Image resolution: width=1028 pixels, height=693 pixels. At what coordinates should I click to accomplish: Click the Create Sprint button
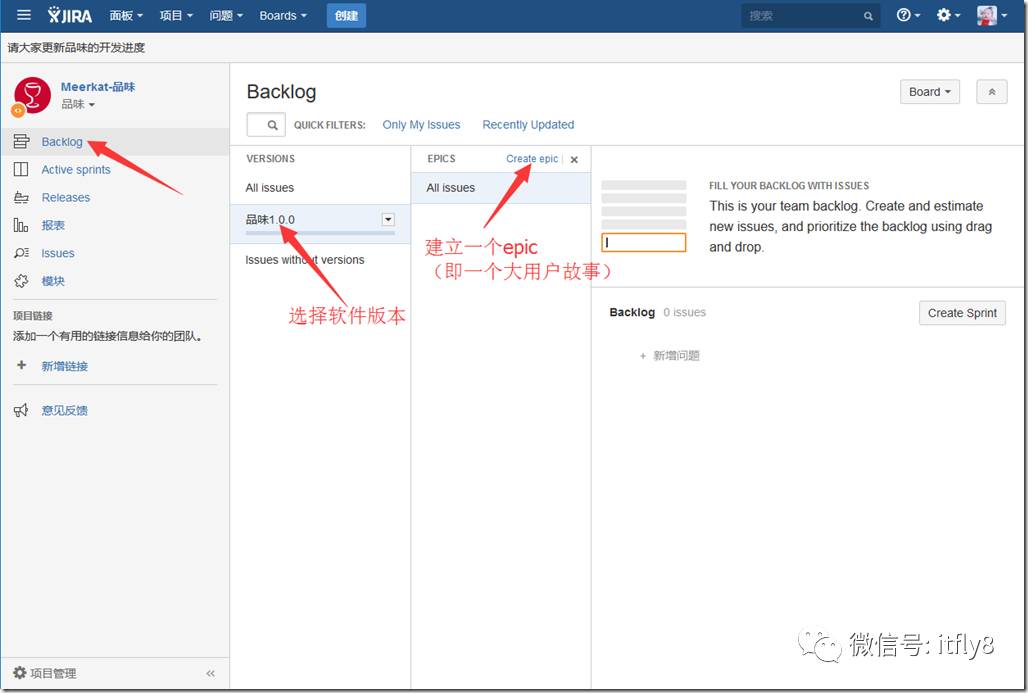coord(962,313)
